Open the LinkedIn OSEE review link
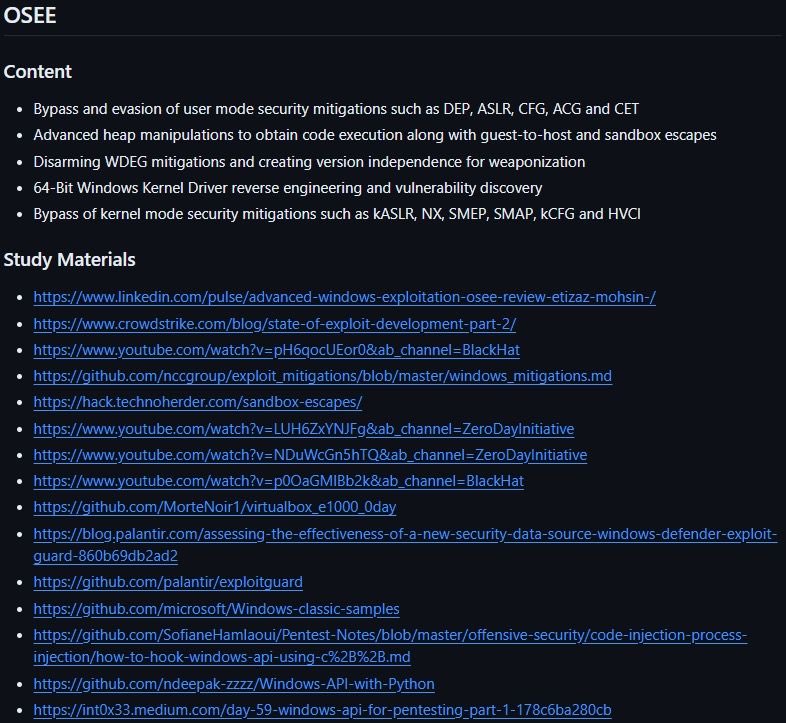Screen dimensions: 786x723 pos(344,297)
